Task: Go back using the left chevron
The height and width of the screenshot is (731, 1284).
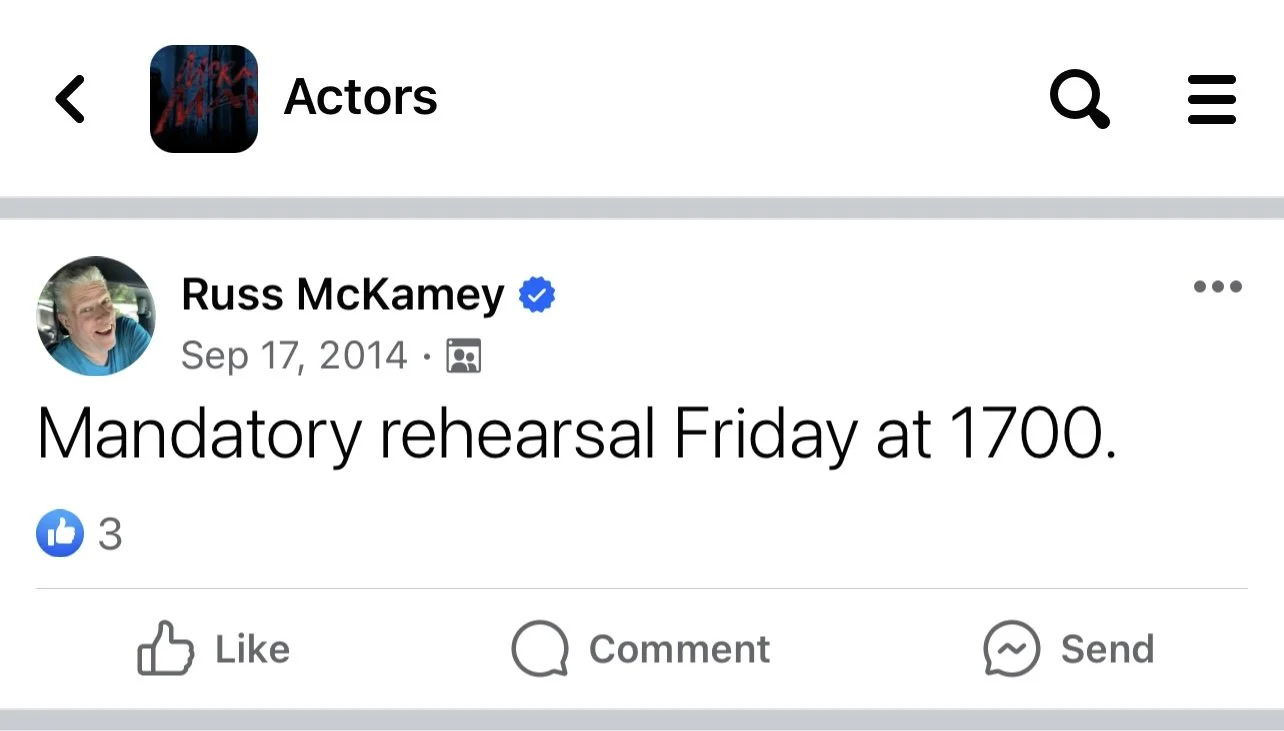Action: pos(70,99)
